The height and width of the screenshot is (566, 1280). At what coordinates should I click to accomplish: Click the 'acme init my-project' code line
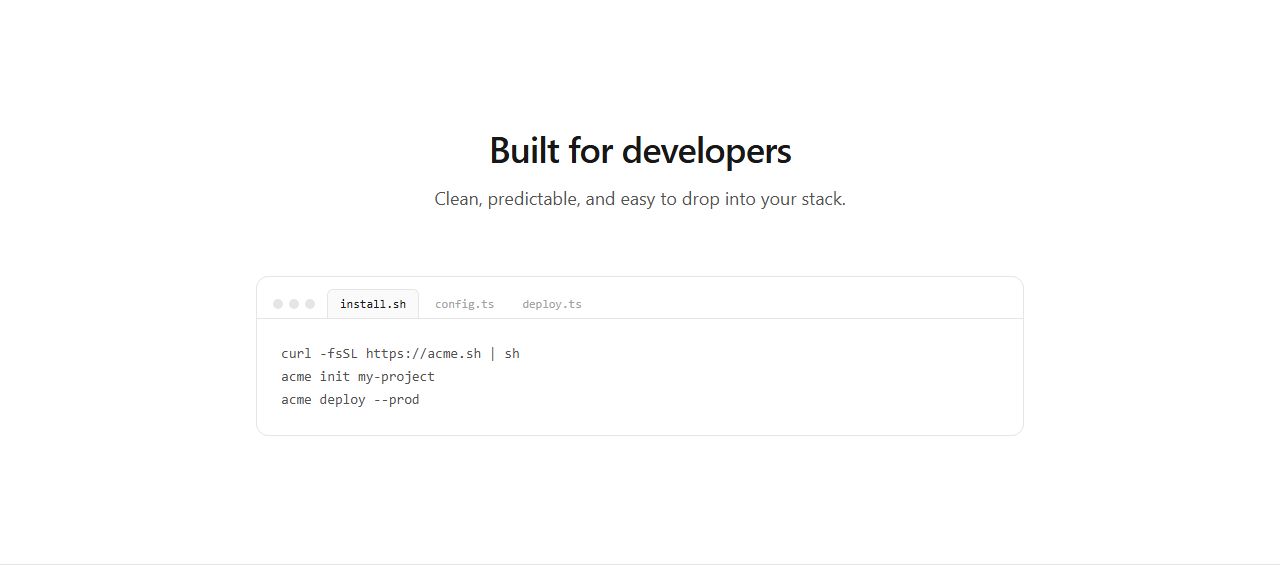(x=358, y=377)
